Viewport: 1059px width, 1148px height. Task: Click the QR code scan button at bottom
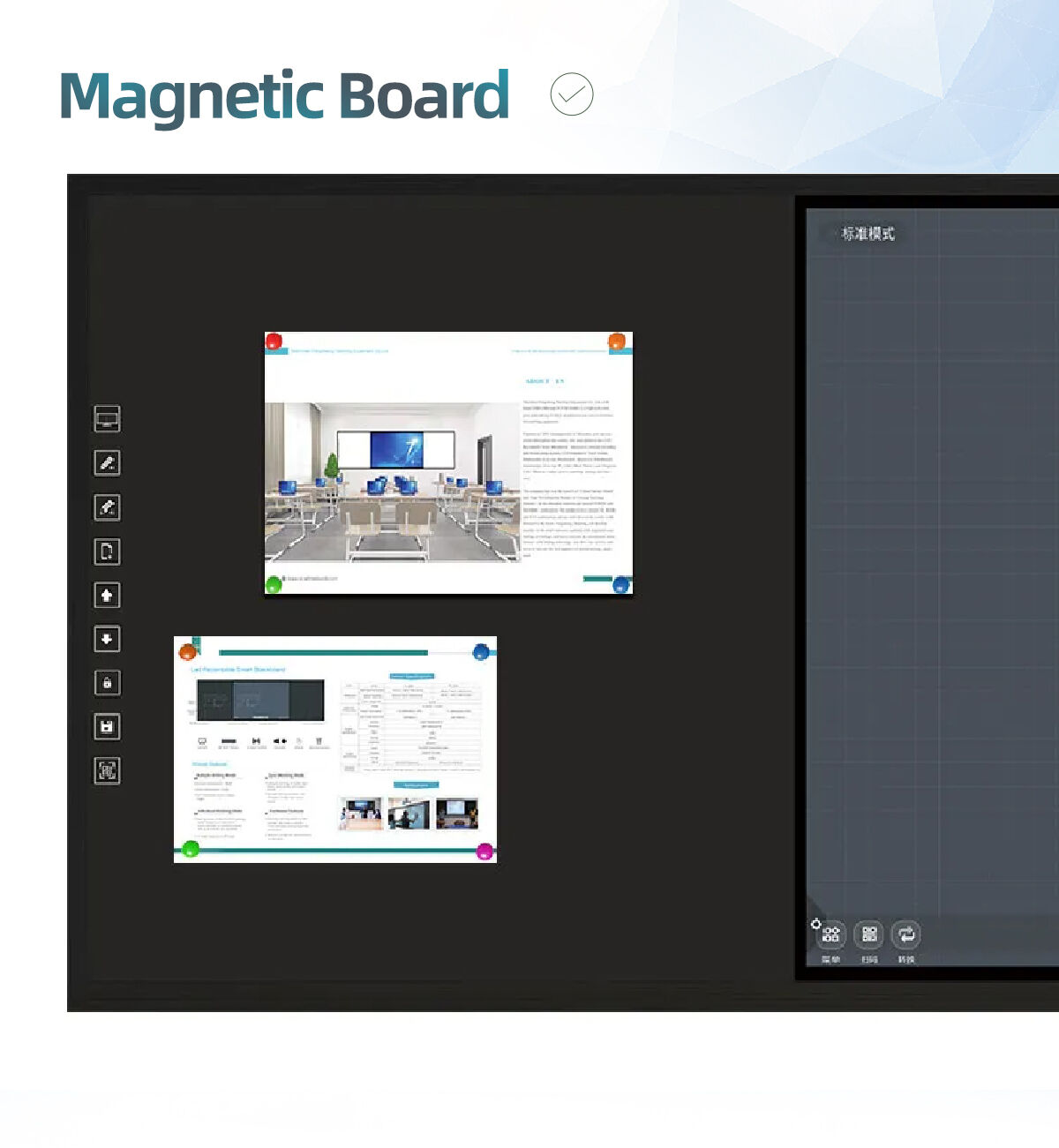pyautogui.click(x=869, y=934)
